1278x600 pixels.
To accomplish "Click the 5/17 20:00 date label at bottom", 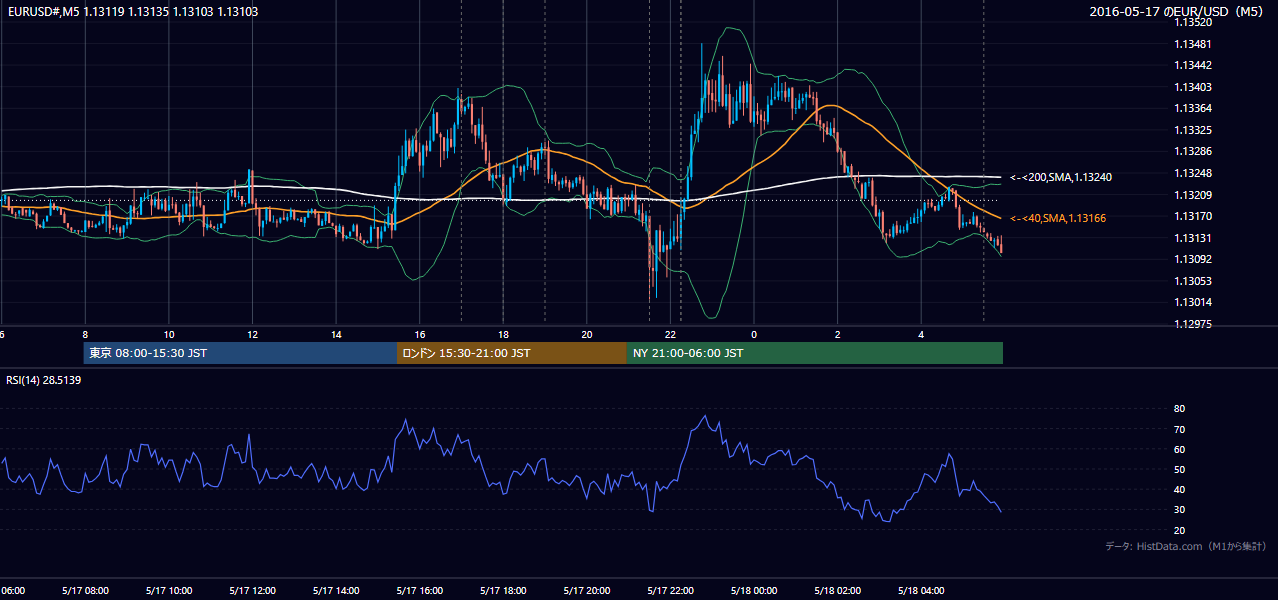I will pyautogui.click(x=587, y=591).
